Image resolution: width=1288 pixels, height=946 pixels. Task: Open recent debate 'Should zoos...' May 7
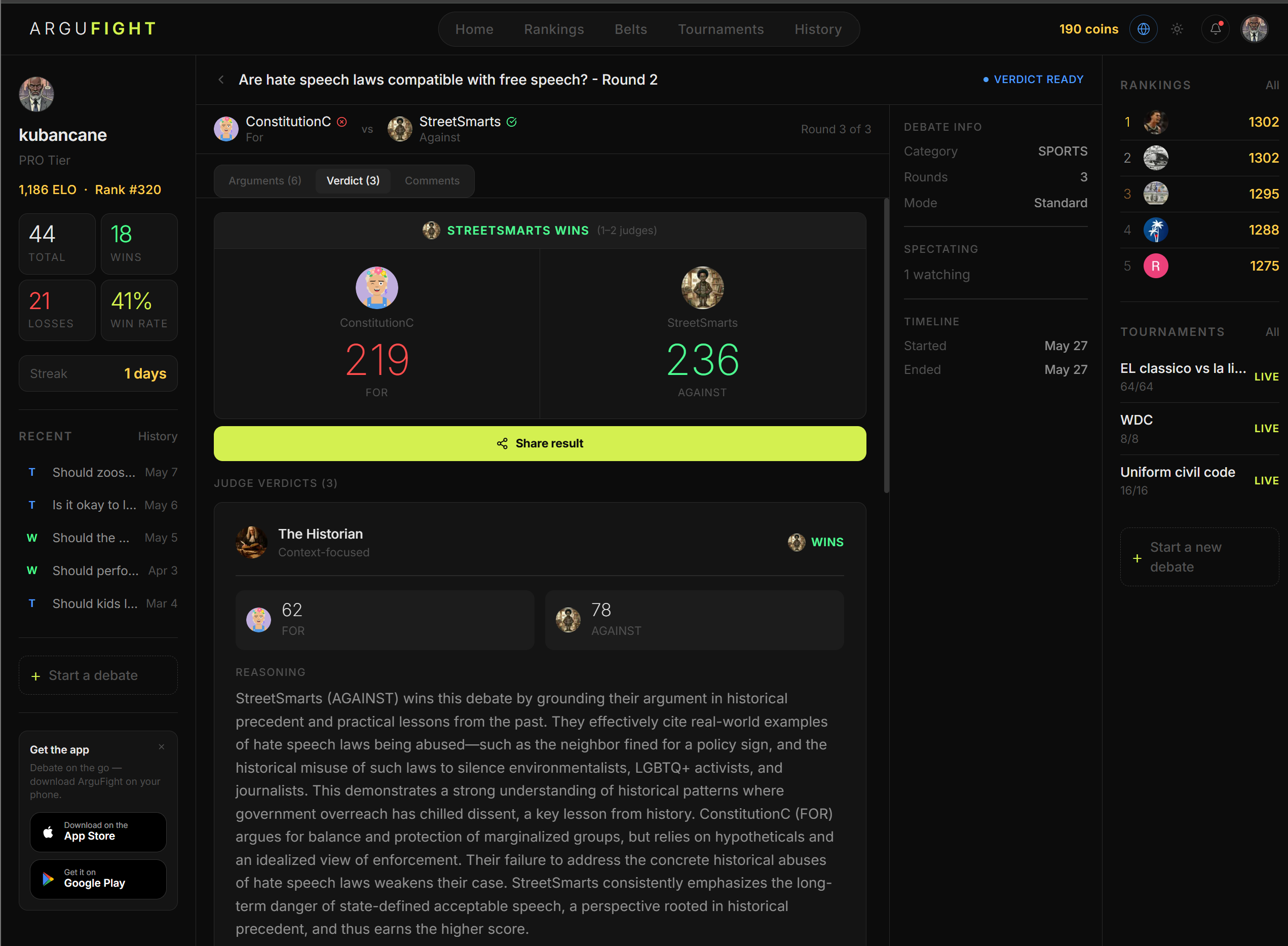tap(98, 472)
